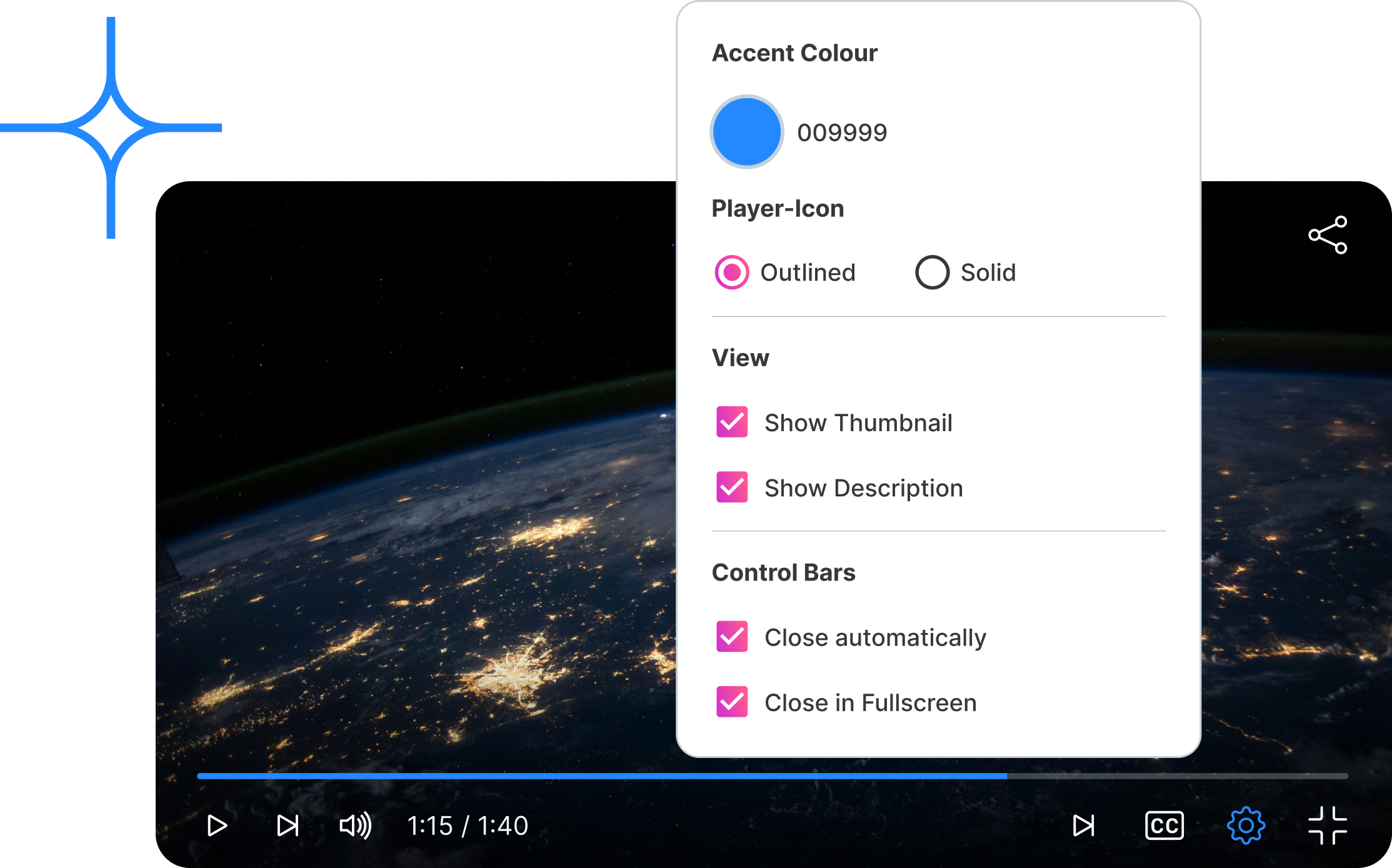Image resolution: width=1392 pixels, height=868 pixels.
Task: Disable Show Description checkbox
Action: coord(732,487)
